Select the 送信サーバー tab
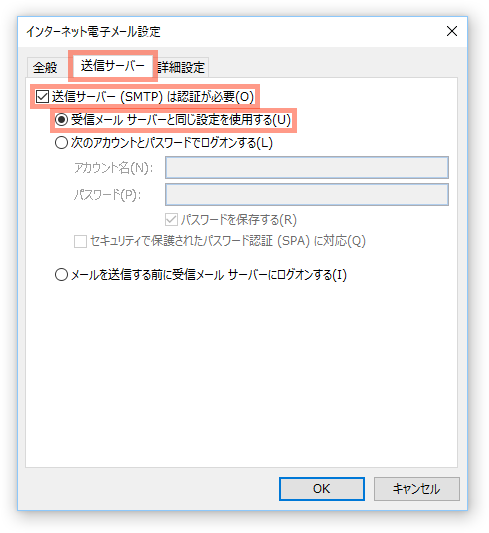 (113, 65)
